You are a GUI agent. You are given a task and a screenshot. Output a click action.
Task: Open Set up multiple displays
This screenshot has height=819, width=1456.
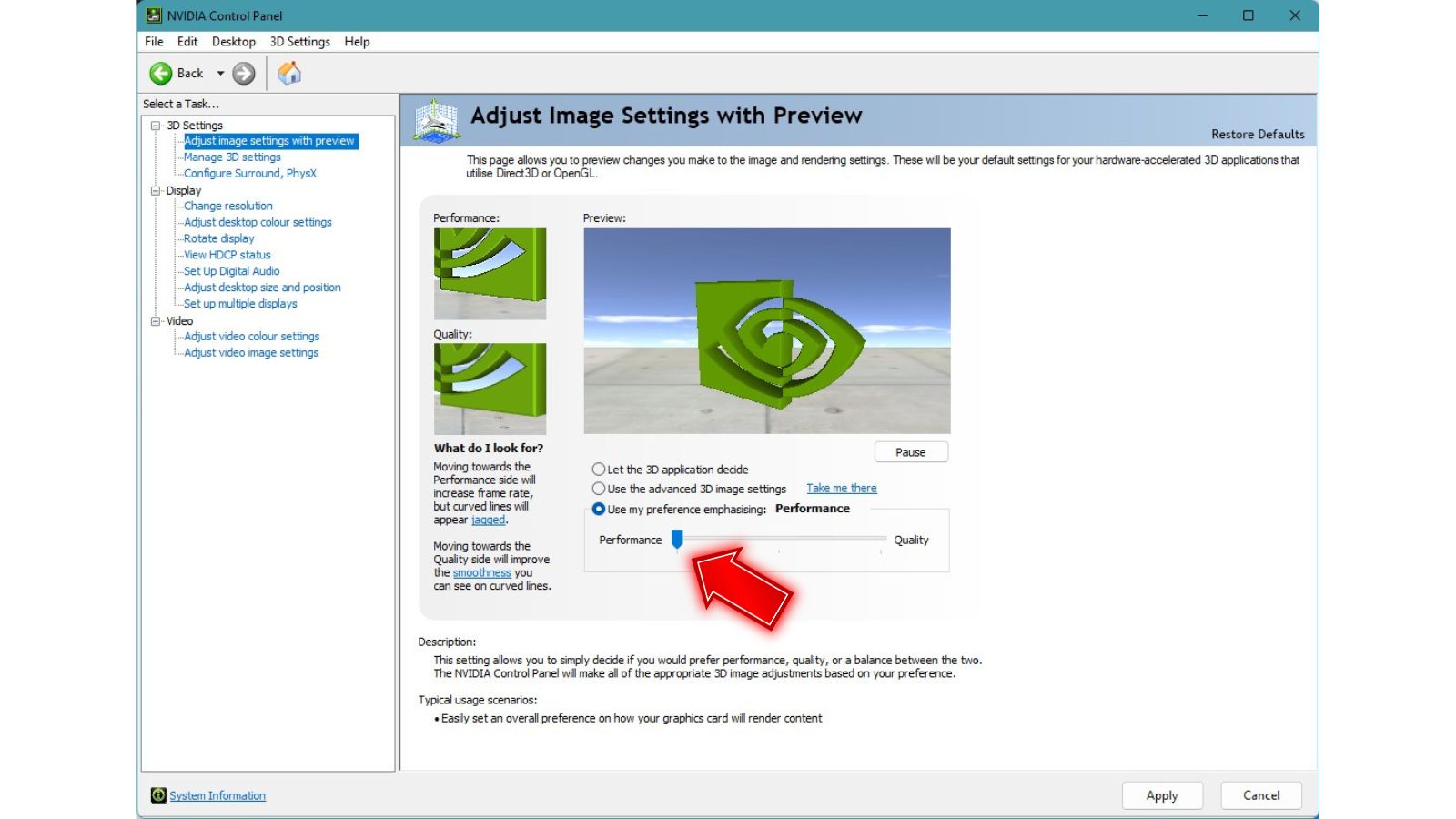pos(240,305)
